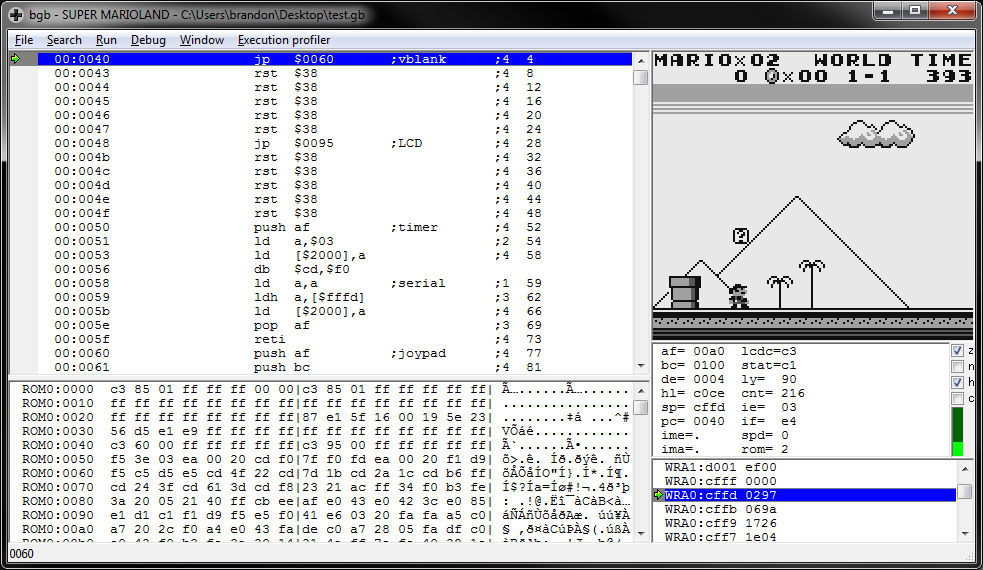Select the push af ;timer line
The height and width of the screenshot is (570, 983).
(x=335, y=227)
